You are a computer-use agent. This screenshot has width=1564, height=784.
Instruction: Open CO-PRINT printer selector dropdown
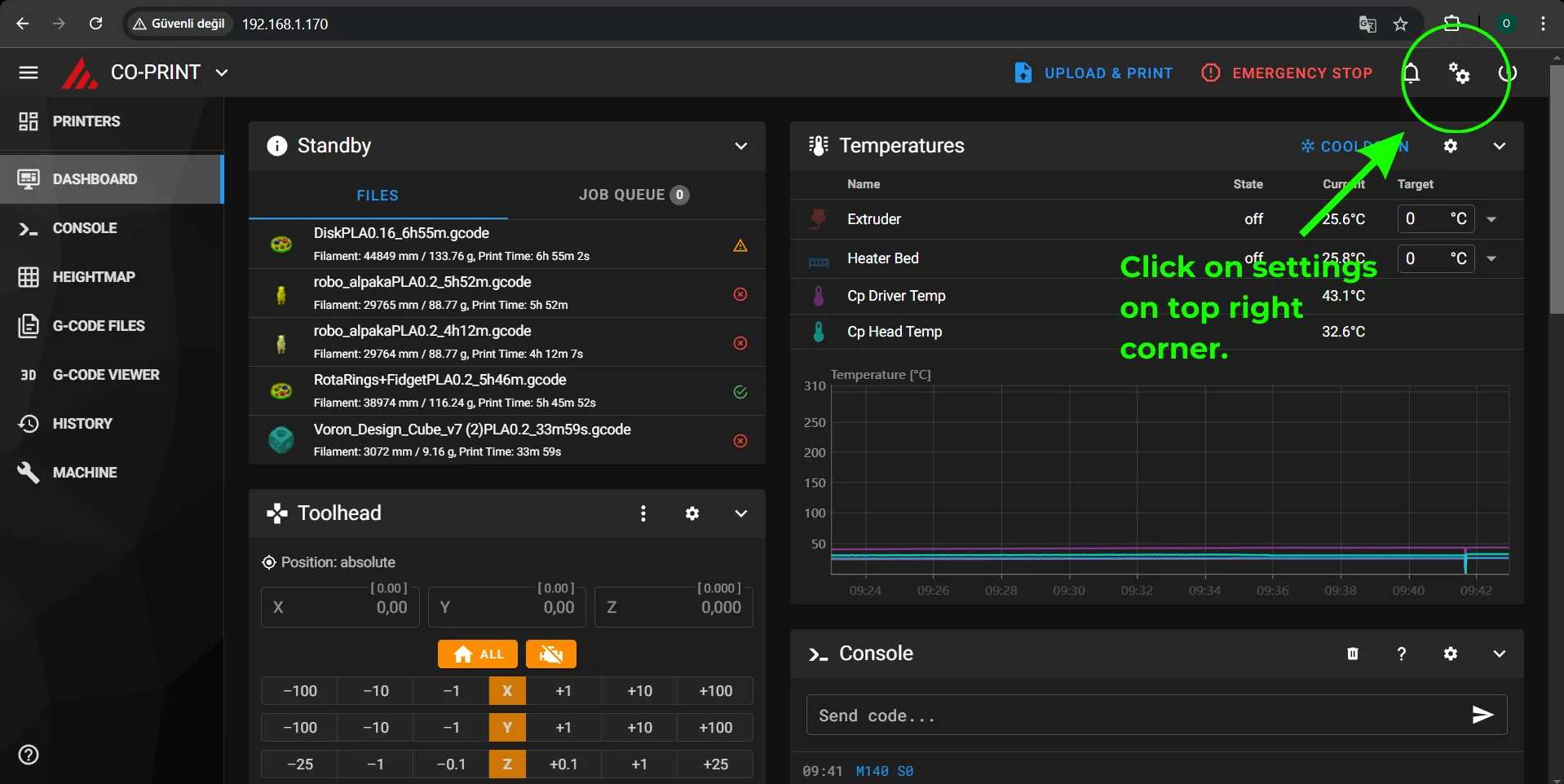[x=221, y=73]
